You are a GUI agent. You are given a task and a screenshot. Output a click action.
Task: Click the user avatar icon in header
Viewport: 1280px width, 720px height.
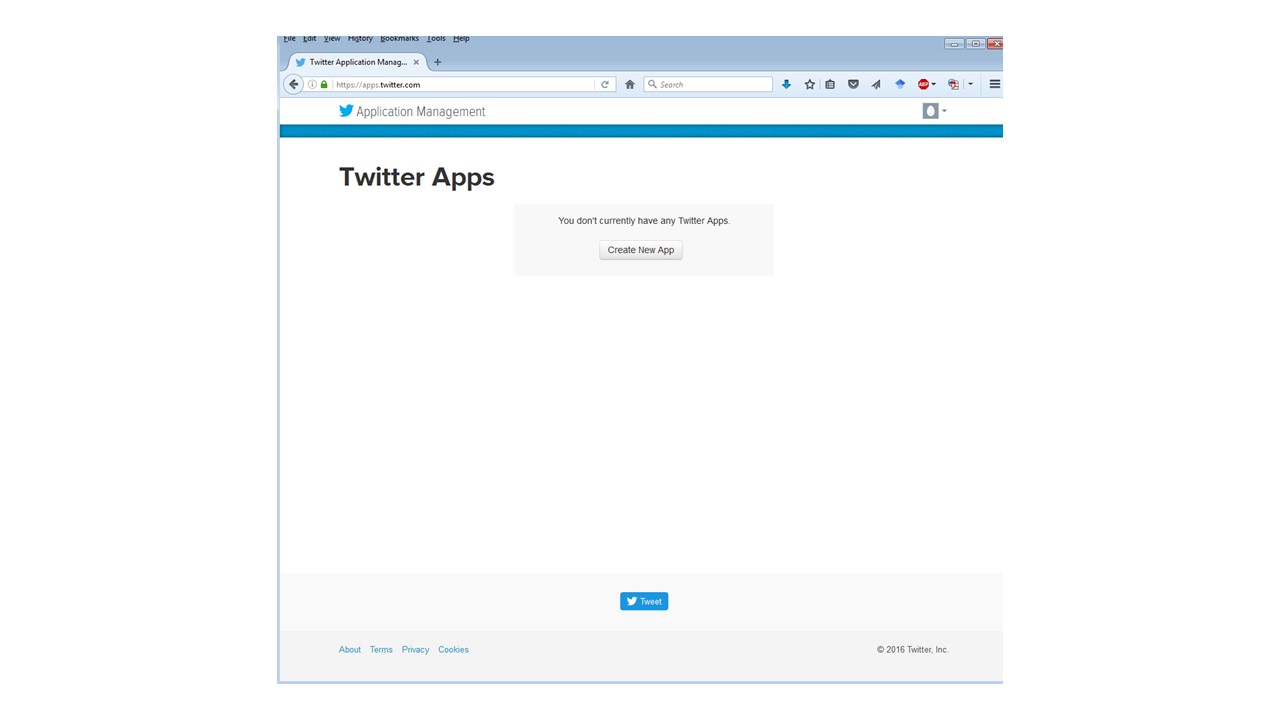[x=930, y=111]
